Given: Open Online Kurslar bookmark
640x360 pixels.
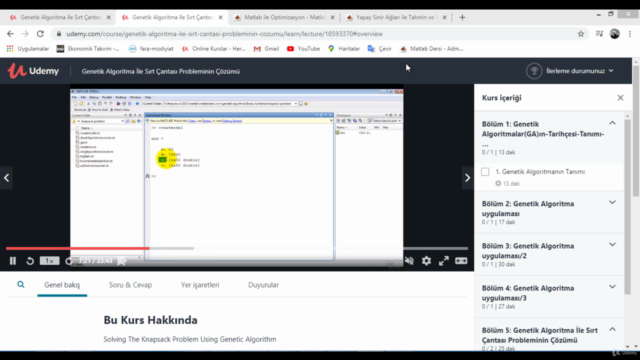Looking at the screenshot, I should (x=213, y=49).
